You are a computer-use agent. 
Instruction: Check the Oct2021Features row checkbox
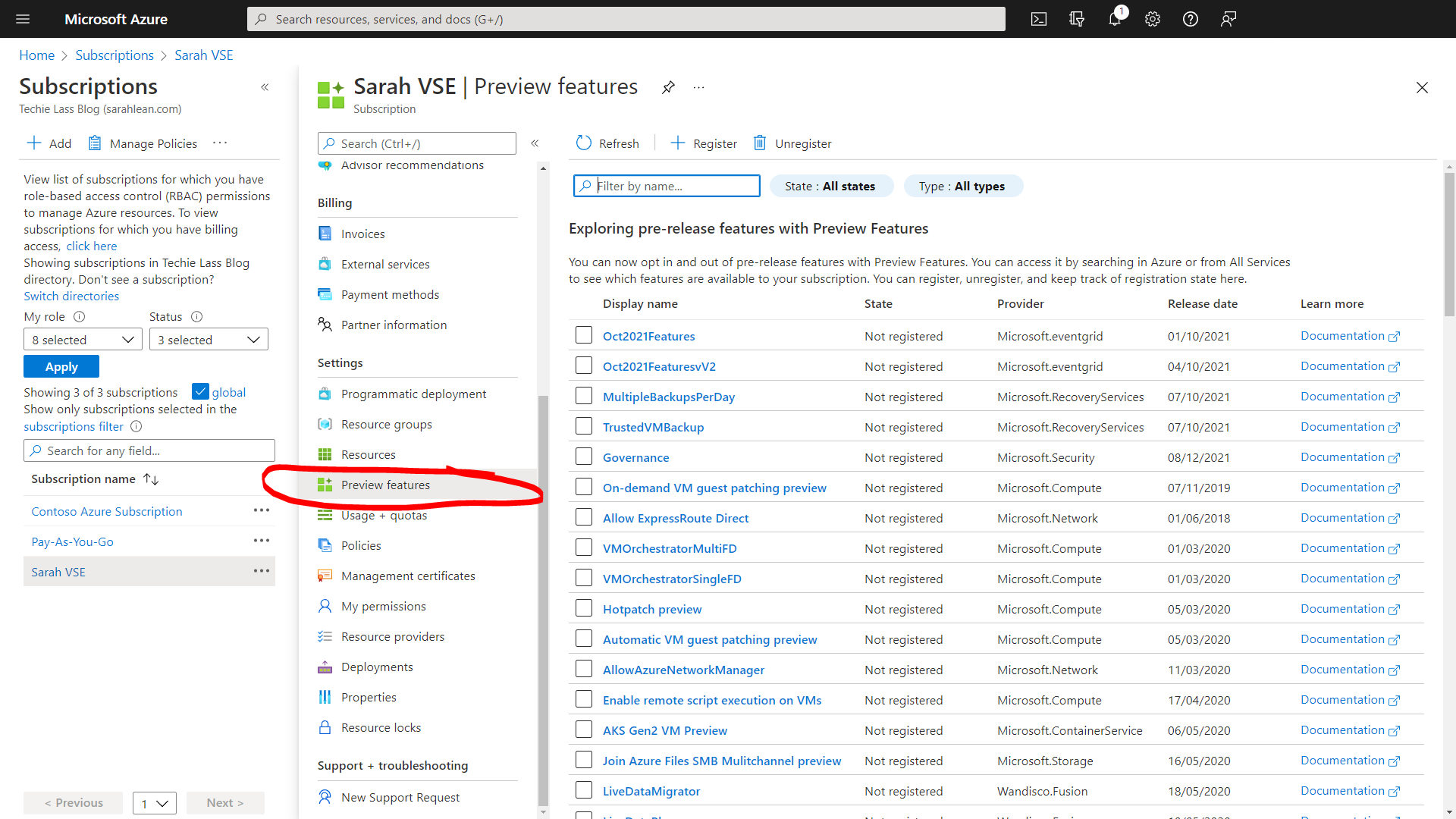point(583,335)
